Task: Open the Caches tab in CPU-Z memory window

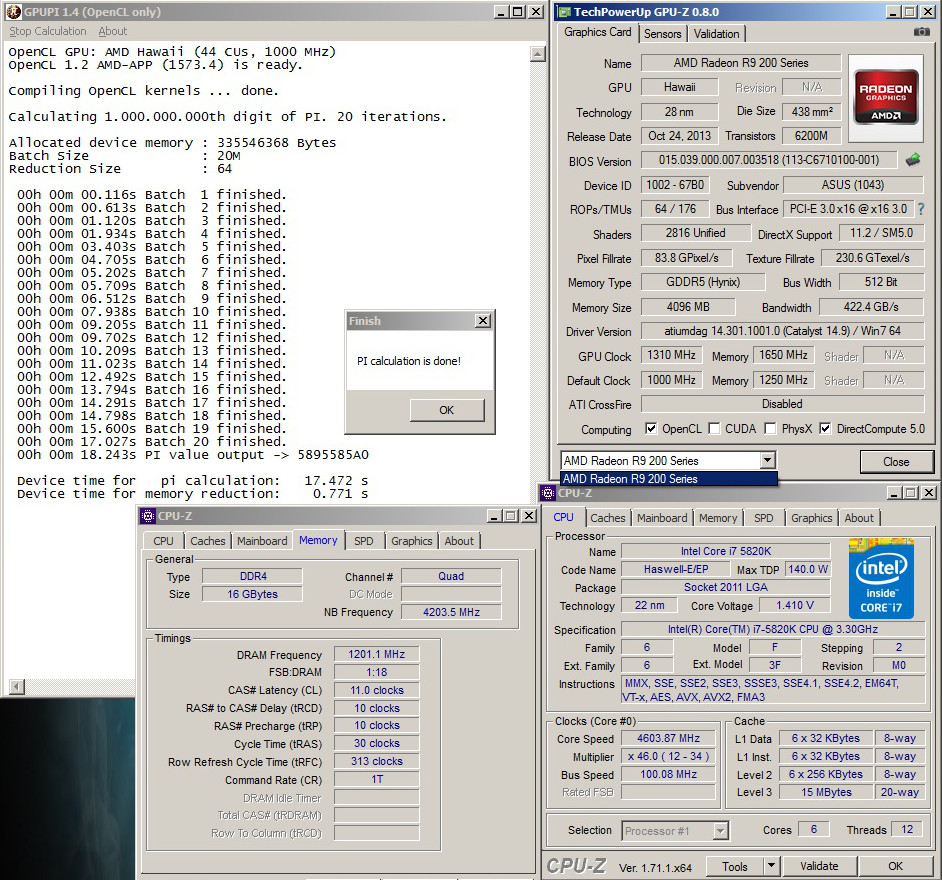Action: (207, 541)
